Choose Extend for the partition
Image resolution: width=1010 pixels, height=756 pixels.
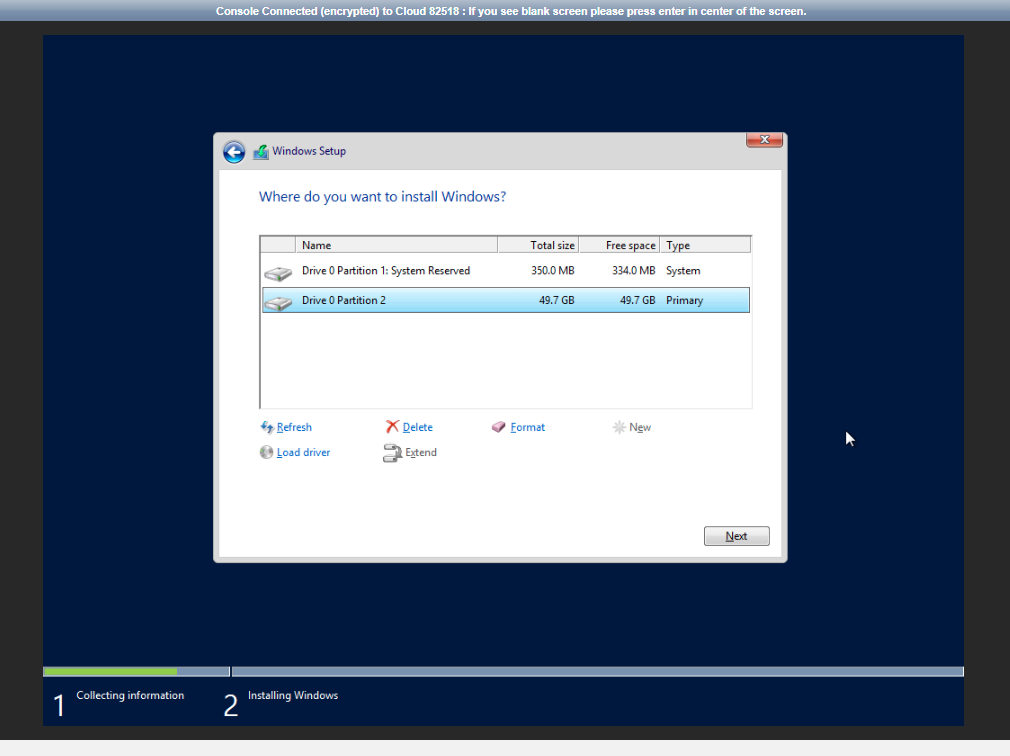click(x=421, y=452)
